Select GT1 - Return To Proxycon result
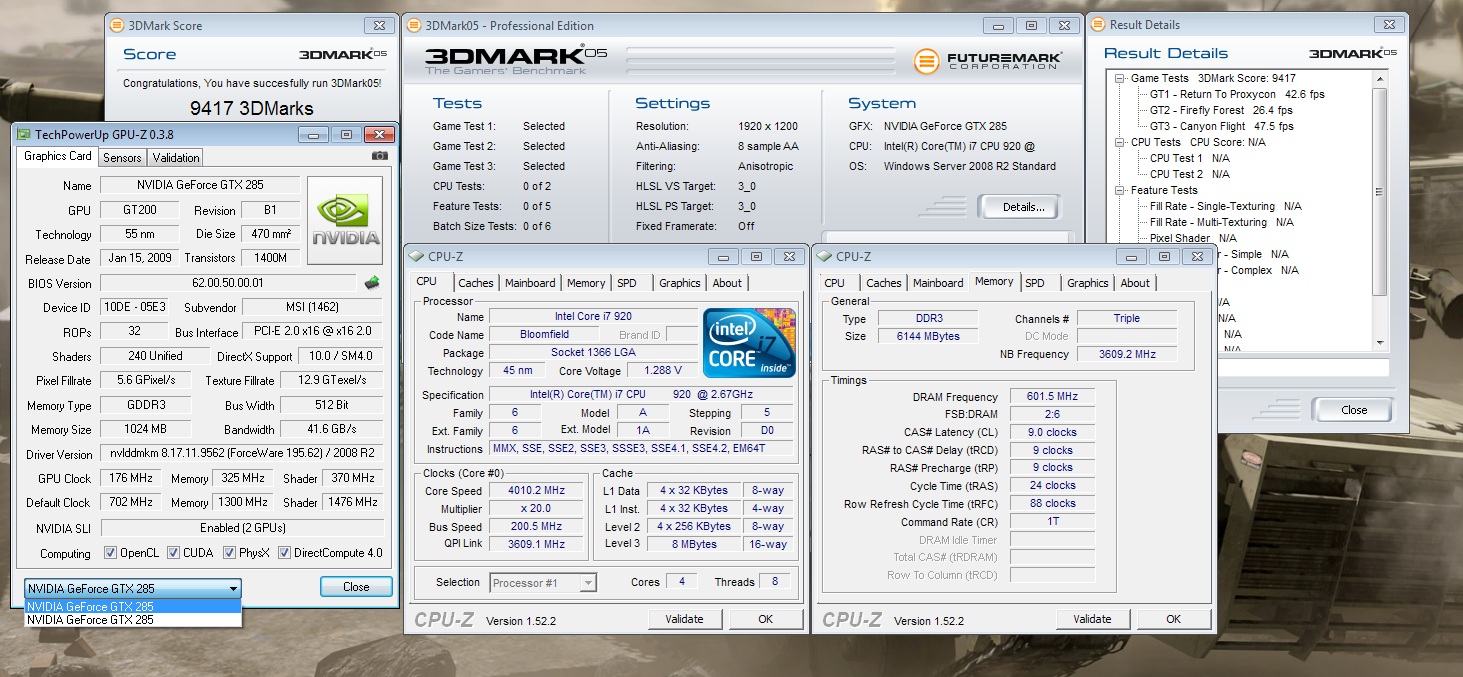The width and height of the screenshot is (1463, 677). pos(1237,94)
